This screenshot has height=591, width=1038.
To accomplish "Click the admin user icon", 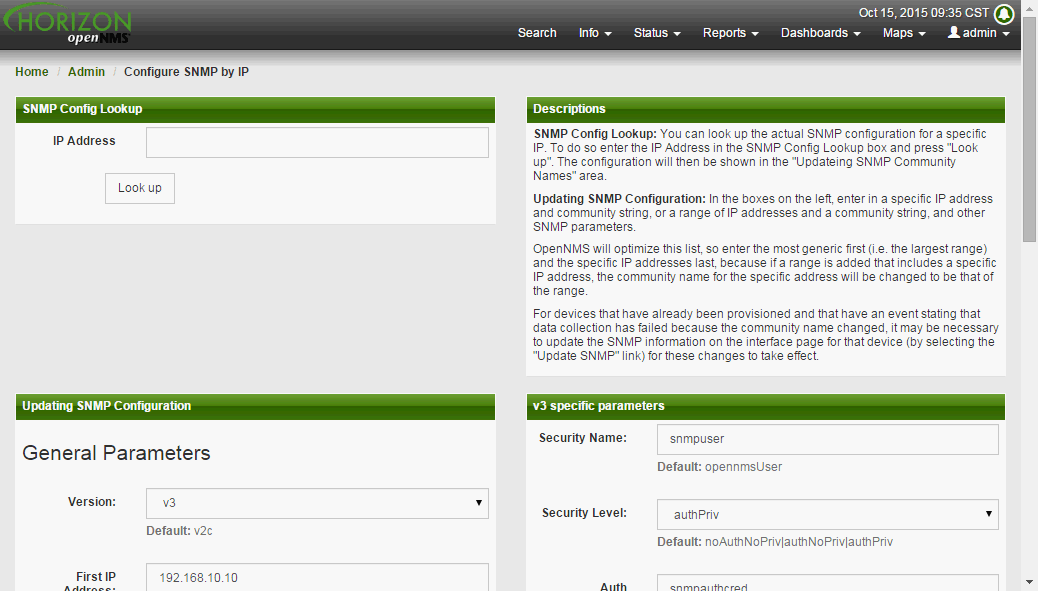I will pyautogui.click(x=953, y=33).
